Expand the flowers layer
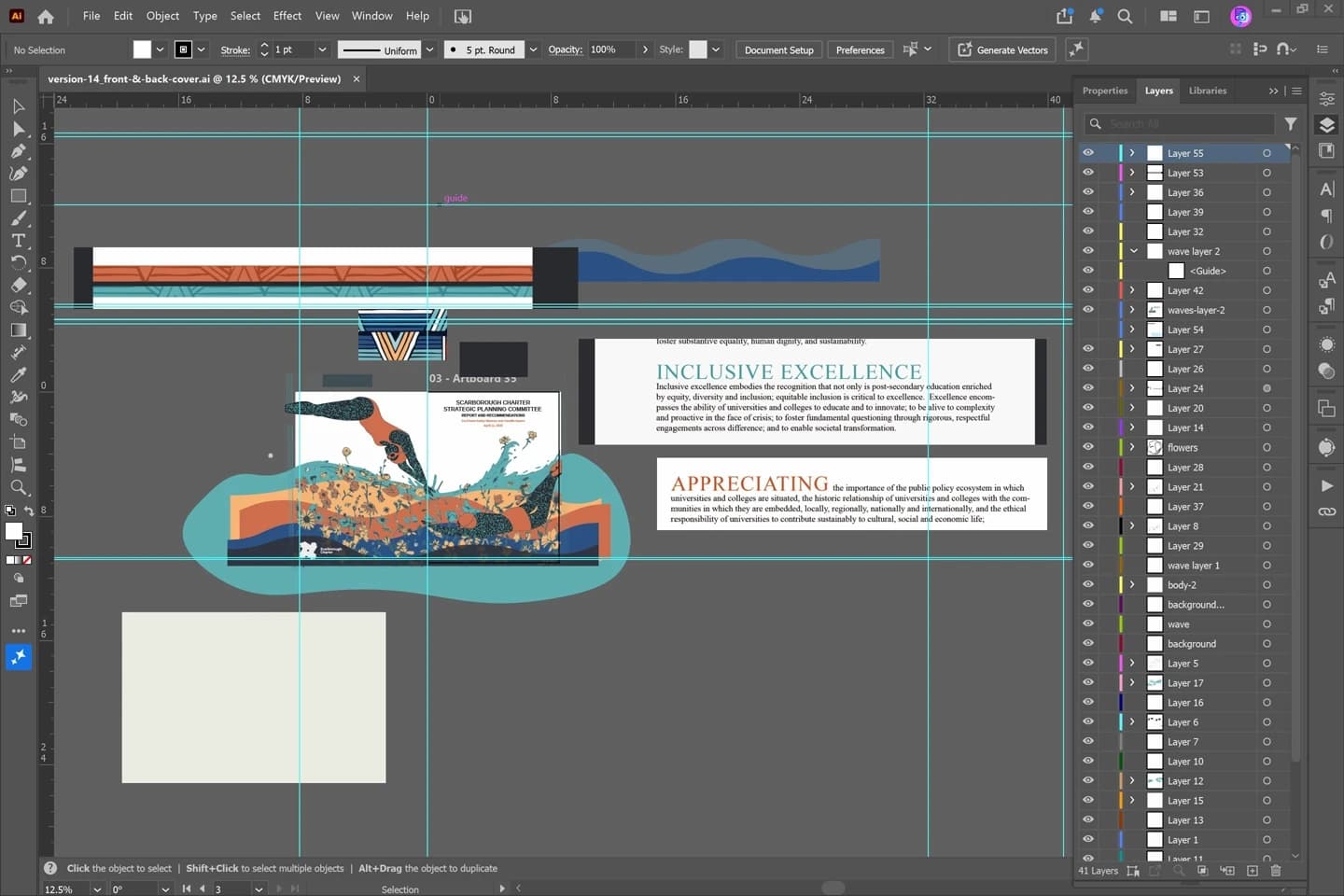 pos(1132,447)
